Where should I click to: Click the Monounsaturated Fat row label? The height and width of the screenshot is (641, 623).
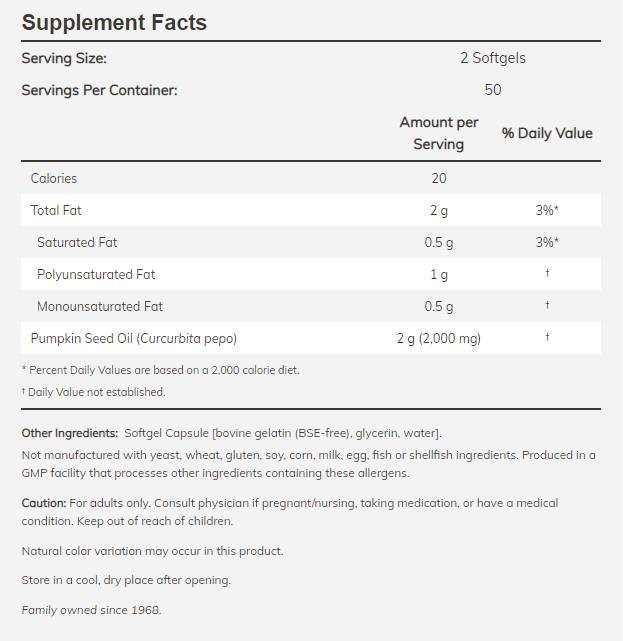click(100, 306)
